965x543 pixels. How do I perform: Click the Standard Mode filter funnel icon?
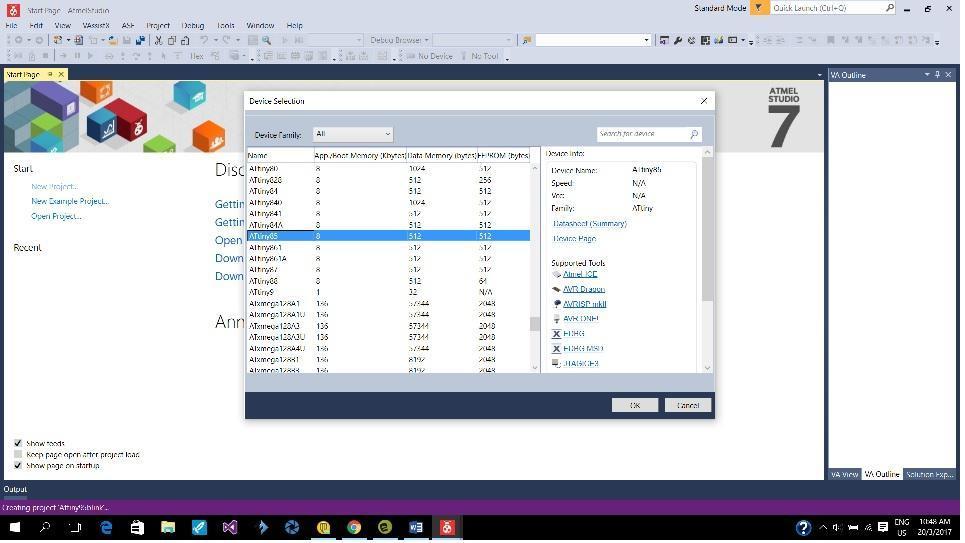pyautogui.click(x=759, y=8)
